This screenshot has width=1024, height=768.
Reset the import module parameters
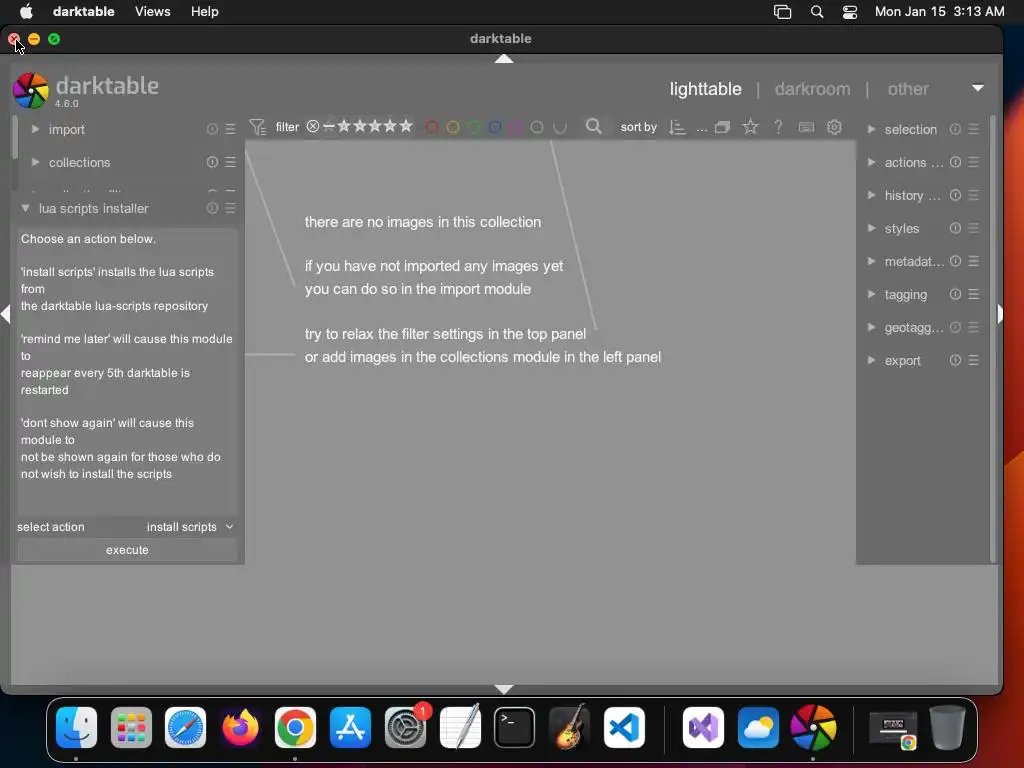point(212,129)
